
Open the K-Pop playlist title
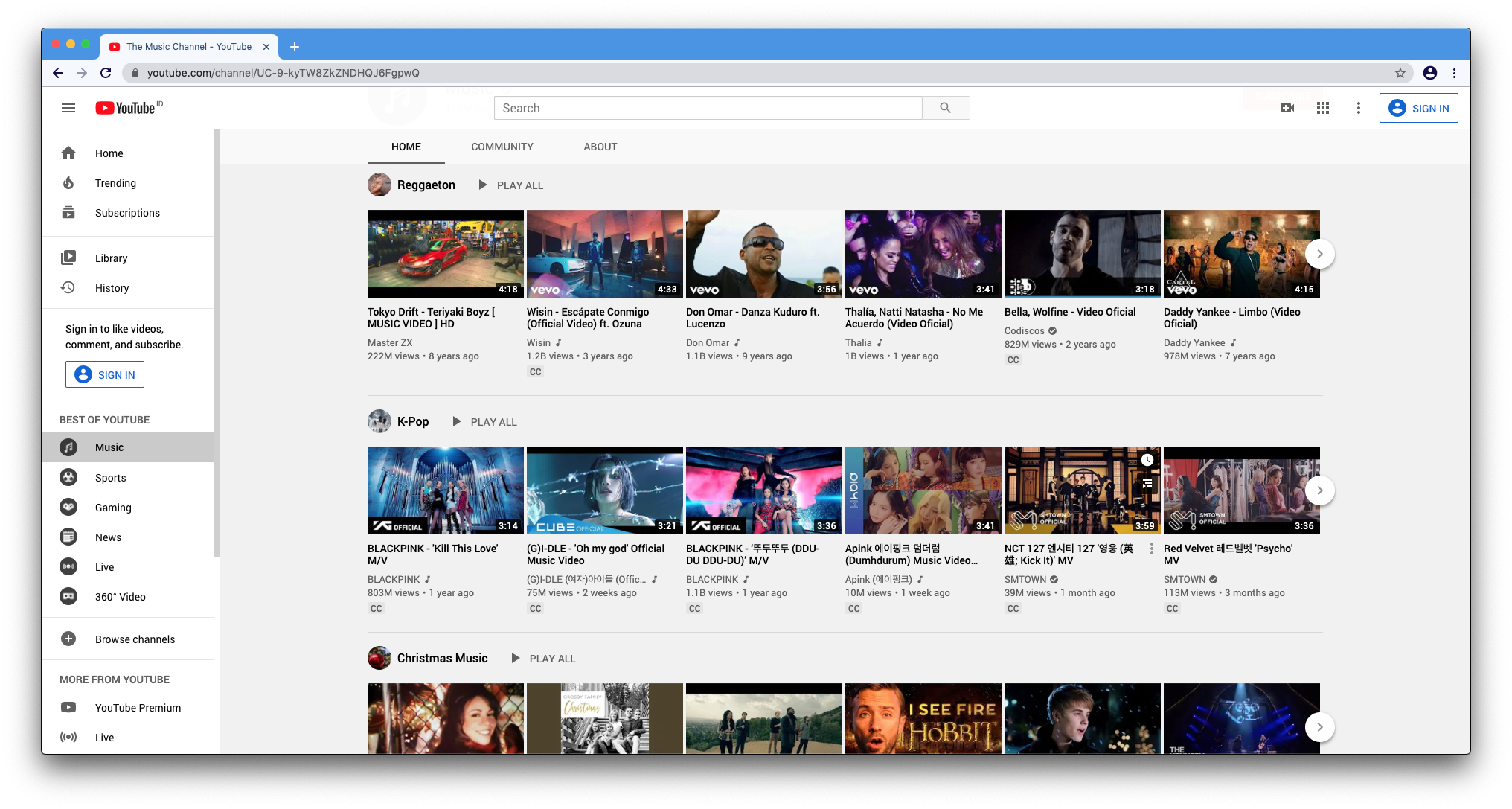[x=413, y=422]
